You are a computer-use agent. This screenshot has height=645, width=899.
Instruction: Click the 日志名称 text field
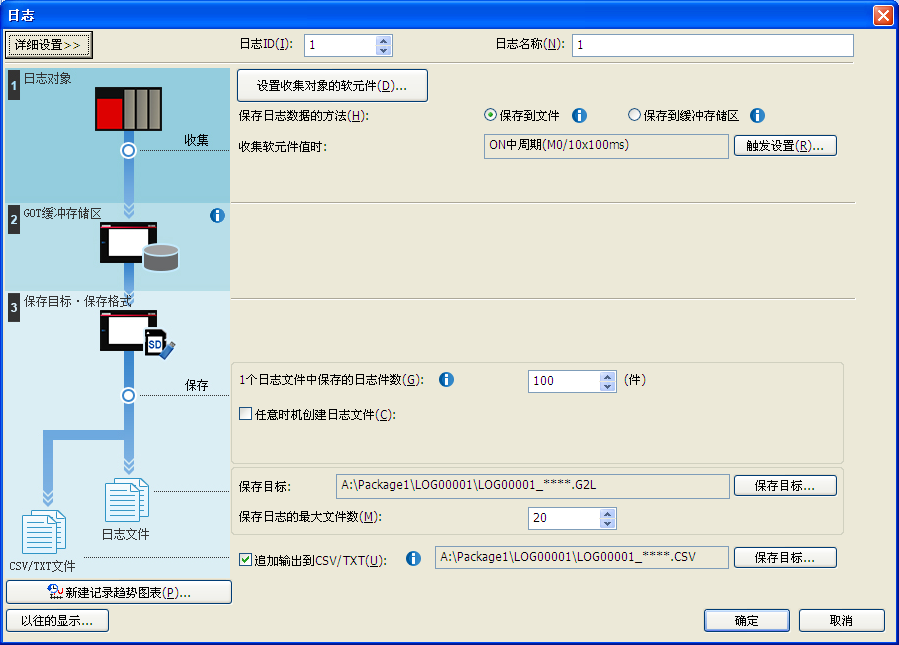click(712, 46)
